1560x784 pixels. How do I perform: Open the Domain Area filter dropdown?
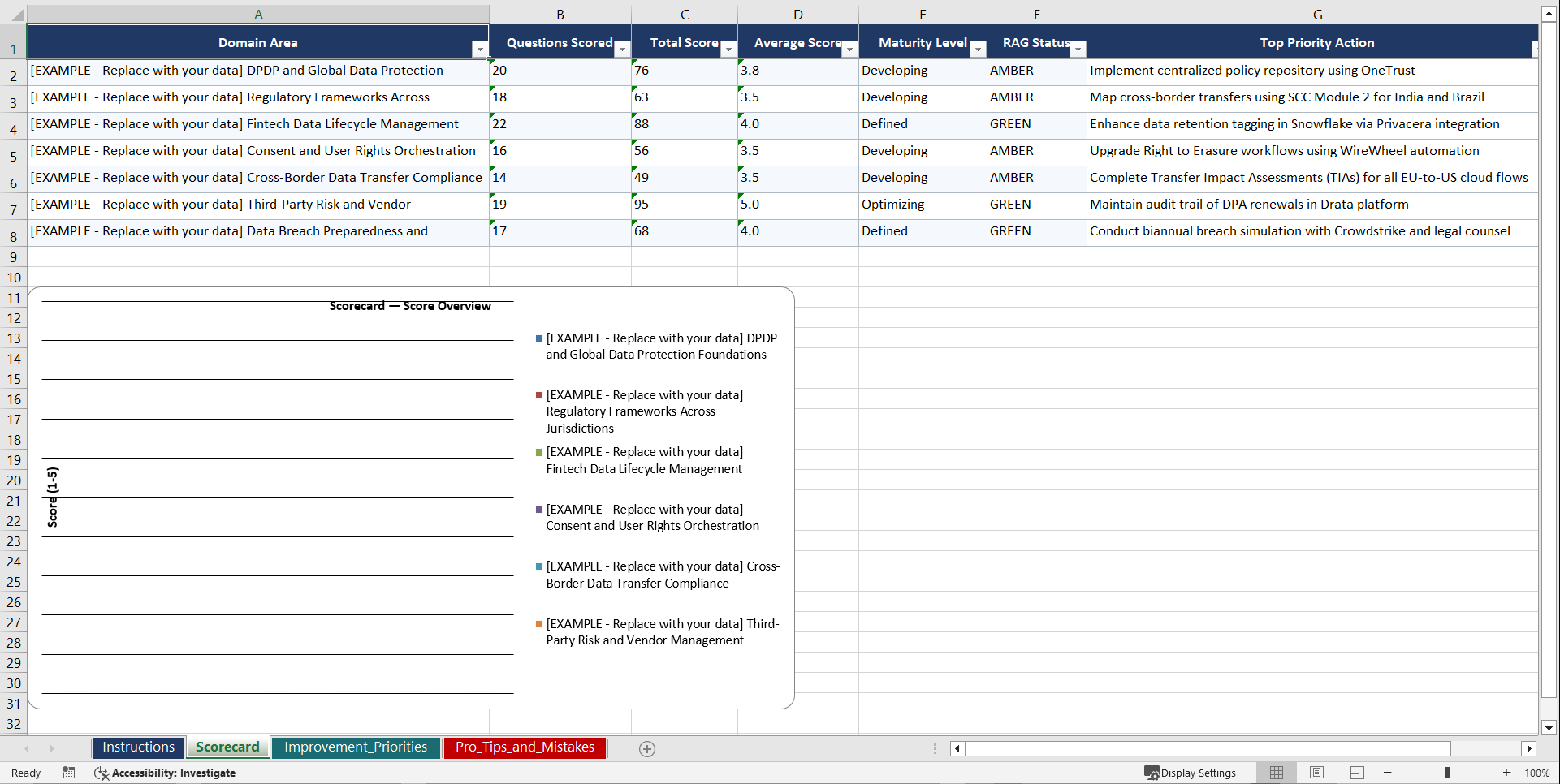[480, 50]
